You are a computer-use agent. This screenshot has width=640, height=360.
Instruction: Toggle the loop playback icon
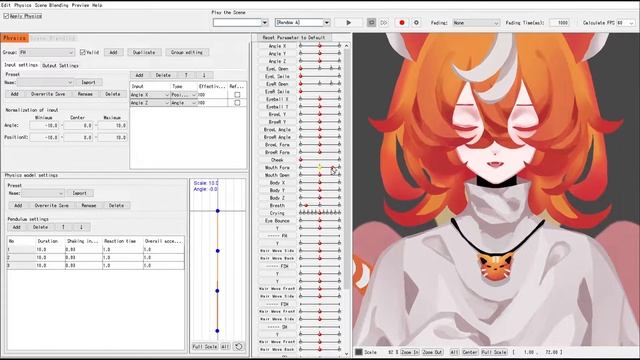371,23
